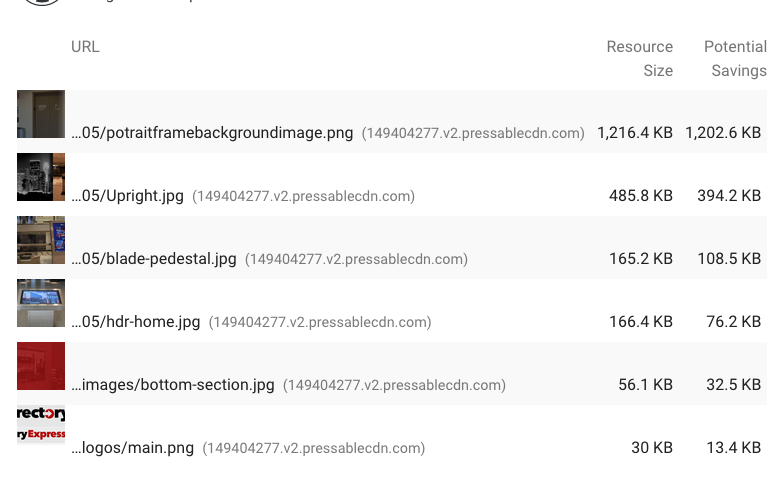Select the 13.4 KB savings for main.png
The image size is (779, 478).
tap(734, 448)
